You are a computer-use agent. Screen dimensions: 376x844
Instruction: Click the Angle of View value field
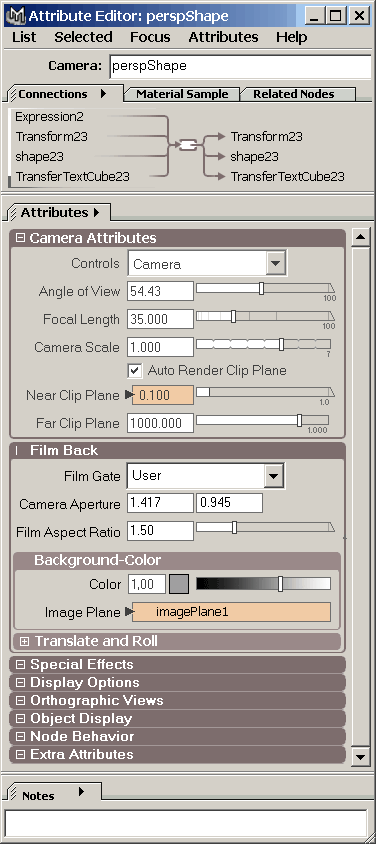point(160,291)
